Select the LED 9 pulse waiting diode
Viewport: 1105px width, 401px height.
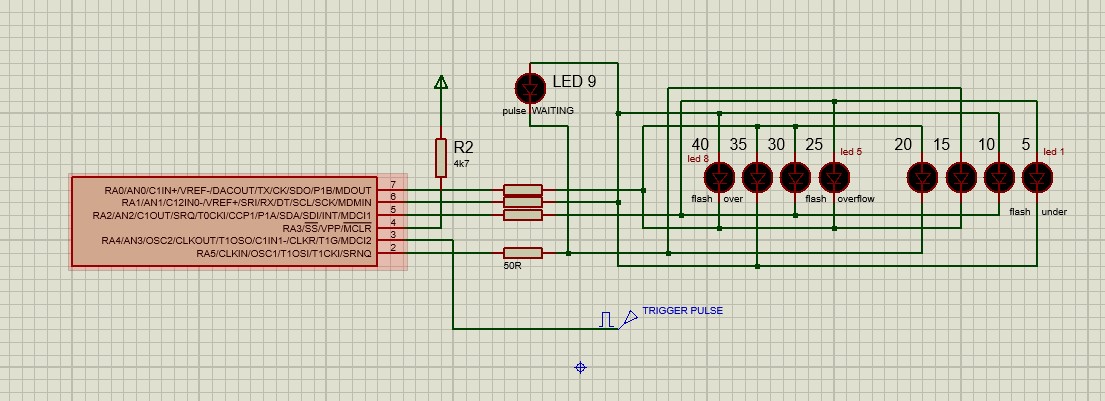coord(529,87)
